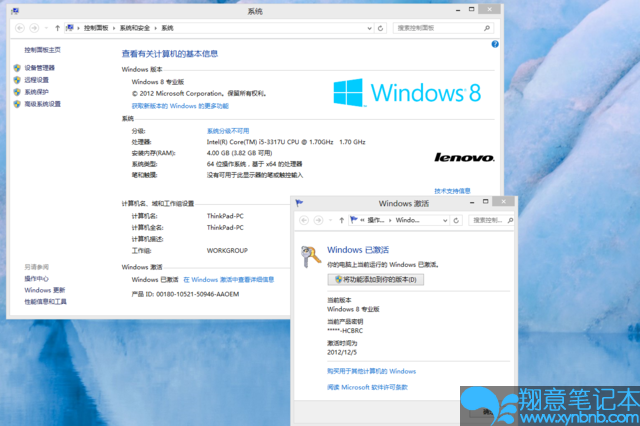Open 操作中心 link

[36, 279]
